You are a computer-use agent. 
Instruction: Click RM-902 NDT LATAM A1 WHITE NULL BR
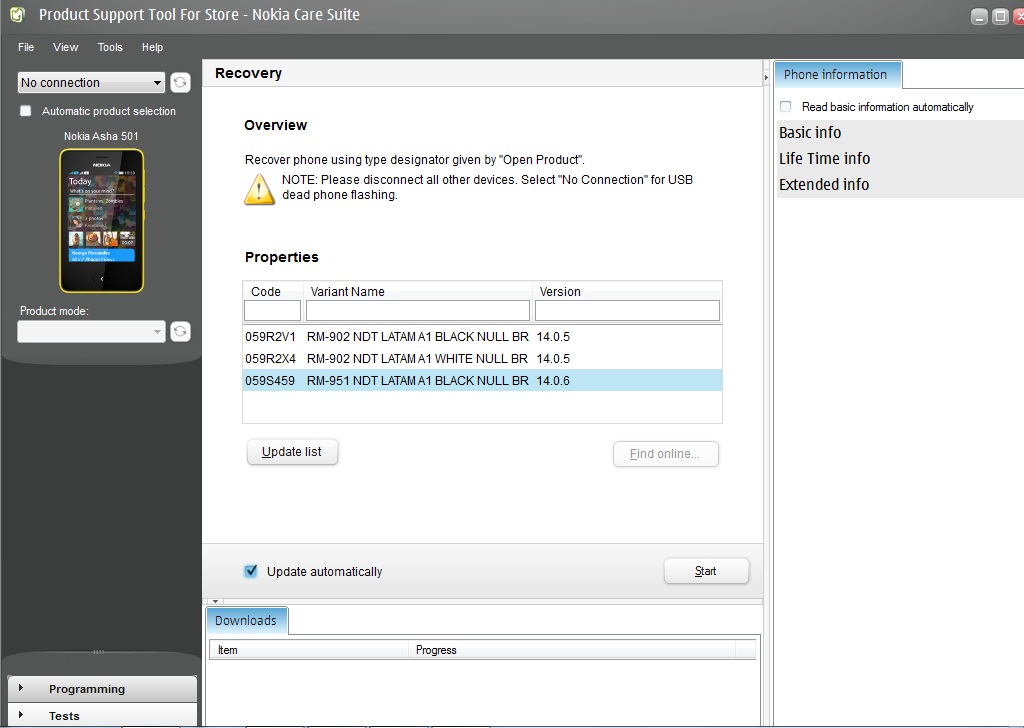click(x=417, y=358)
